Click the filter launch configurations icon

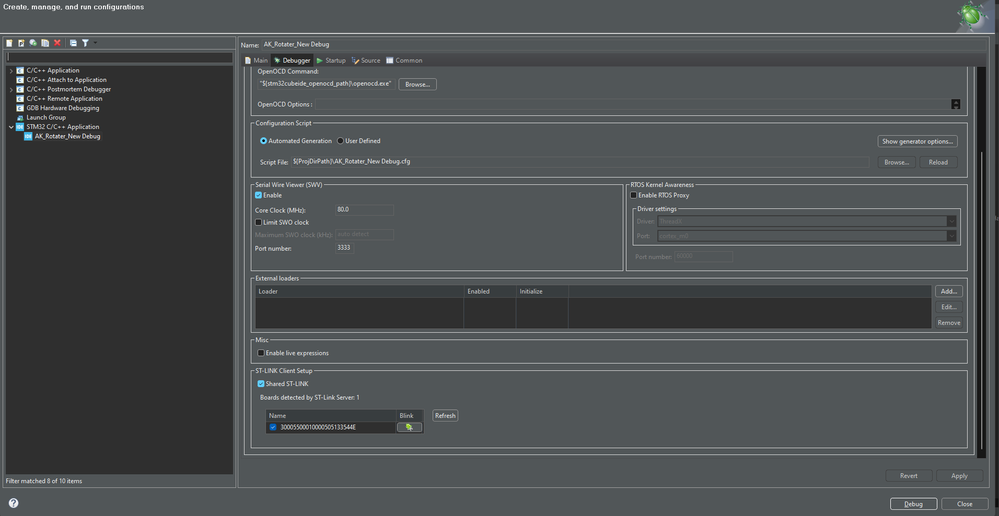pyautogui.click(x=85, y=43)
